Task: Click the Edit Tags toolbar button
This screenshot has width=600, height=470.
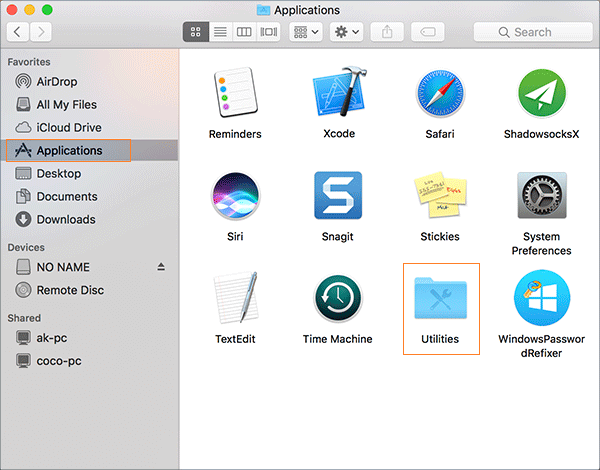Action: [x=428, y=32]
